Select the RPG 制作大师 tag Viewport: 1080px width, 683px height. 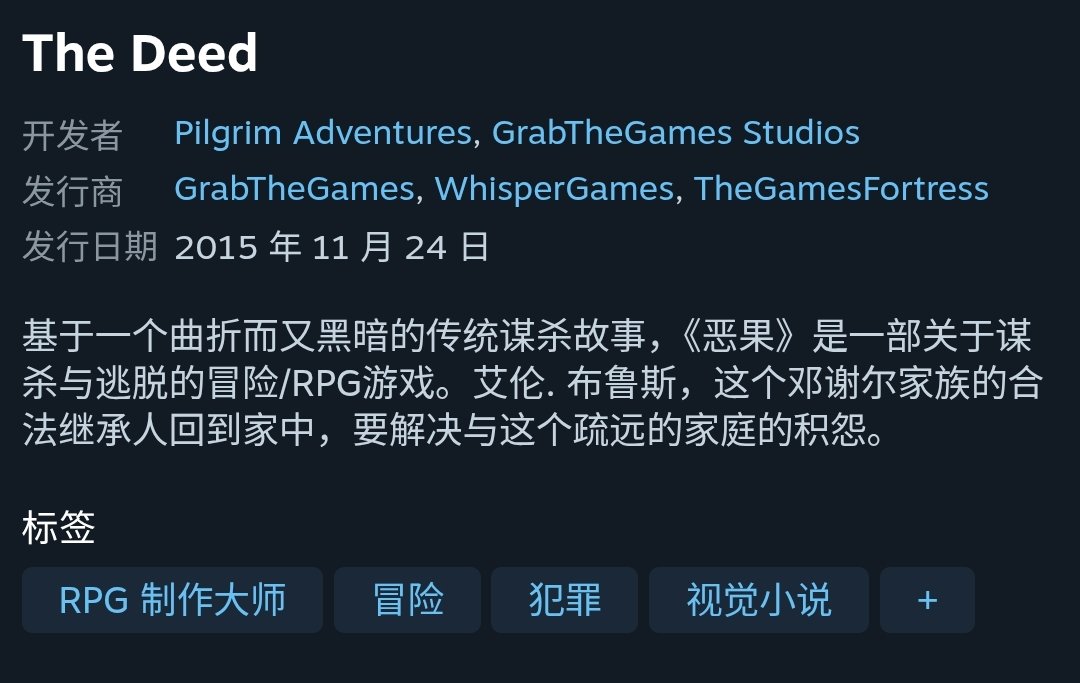pyautogui.click(x=172, y=600)
